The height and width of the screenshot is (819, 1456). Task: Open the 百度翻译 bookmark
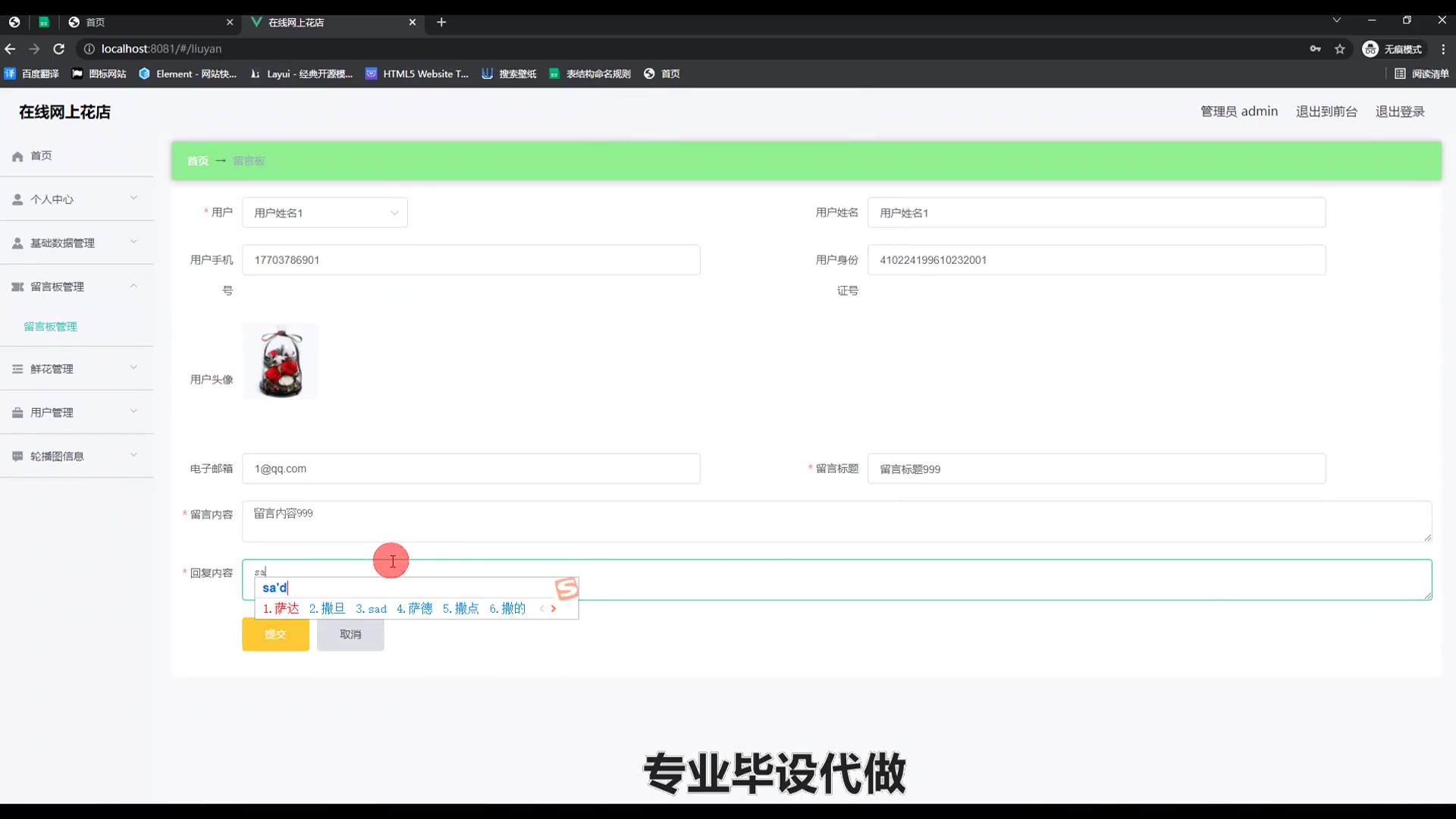coord(32,74)
